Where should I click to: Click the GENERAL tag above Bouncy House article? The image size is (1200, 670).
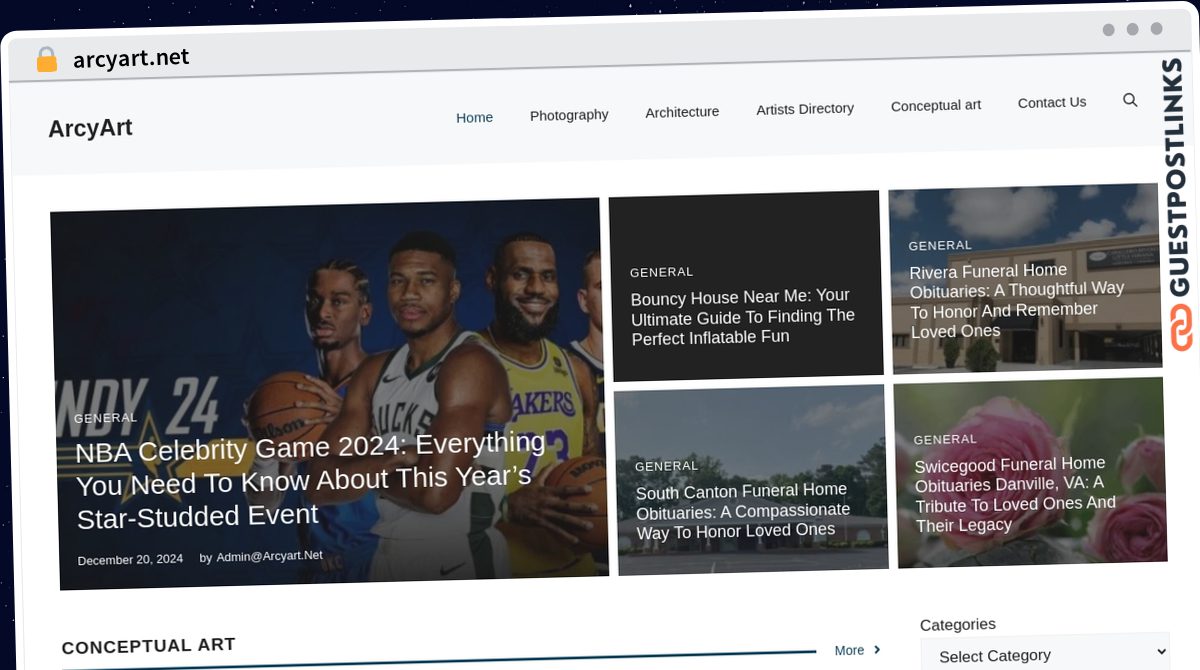661,272
